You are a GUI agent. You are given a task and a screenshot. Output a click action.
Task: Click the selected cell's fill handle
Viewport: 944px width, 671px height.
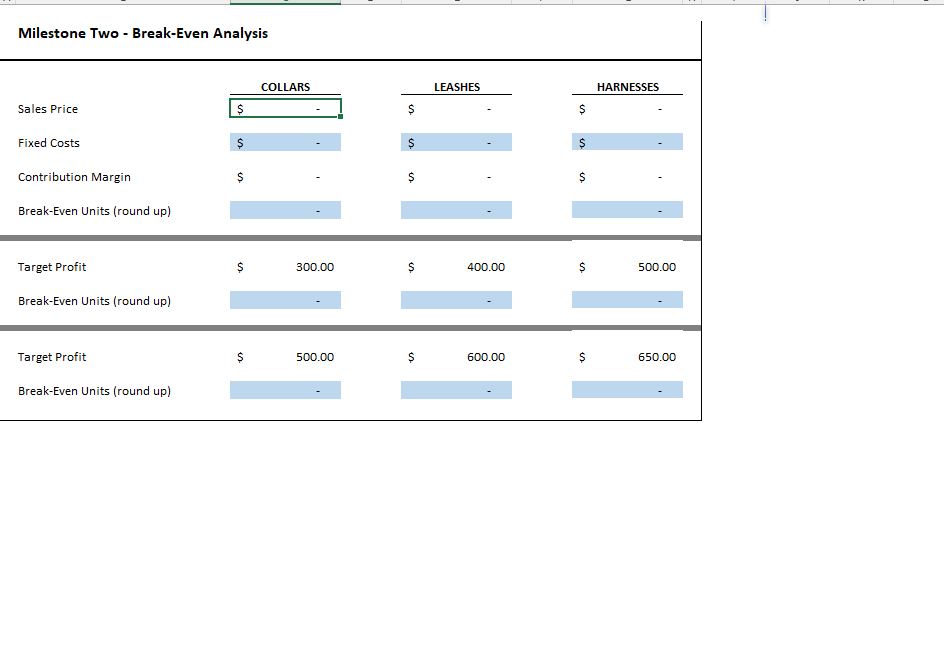coord(341,117)
